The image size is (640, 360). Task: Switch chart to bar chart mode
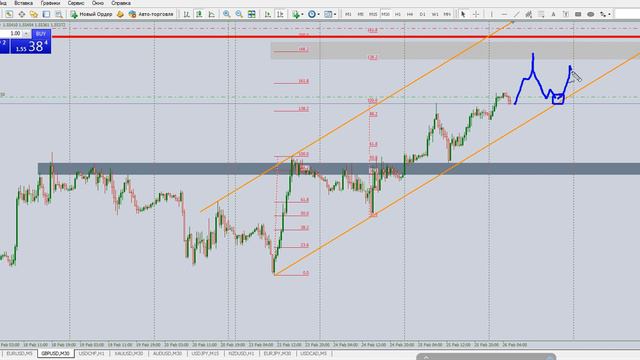pyautogui.click(x=187, y=14)
